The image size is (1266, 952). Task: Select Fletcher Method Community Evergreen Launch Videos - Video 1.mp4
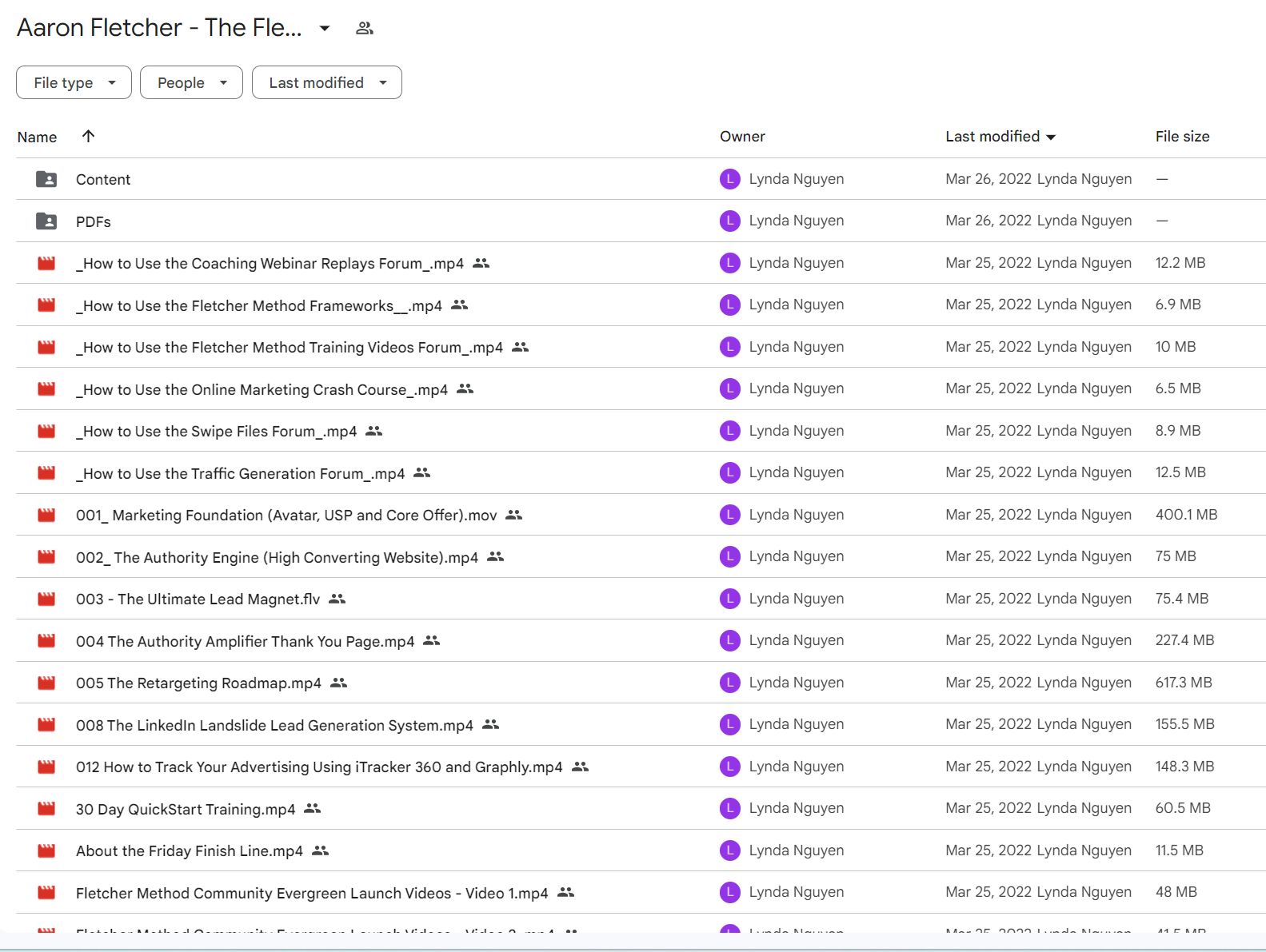click(312, 894)
